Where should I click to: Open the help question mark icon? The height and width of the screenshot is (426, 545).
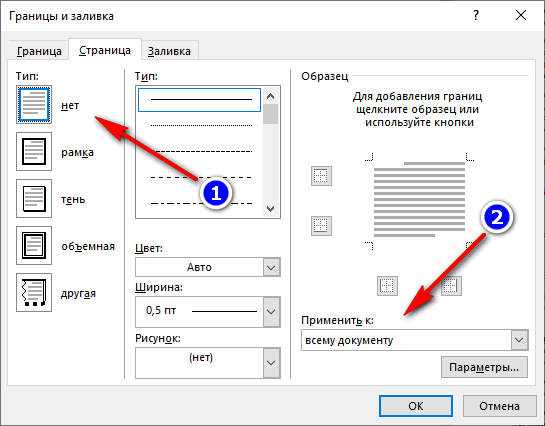pos(476,15)
